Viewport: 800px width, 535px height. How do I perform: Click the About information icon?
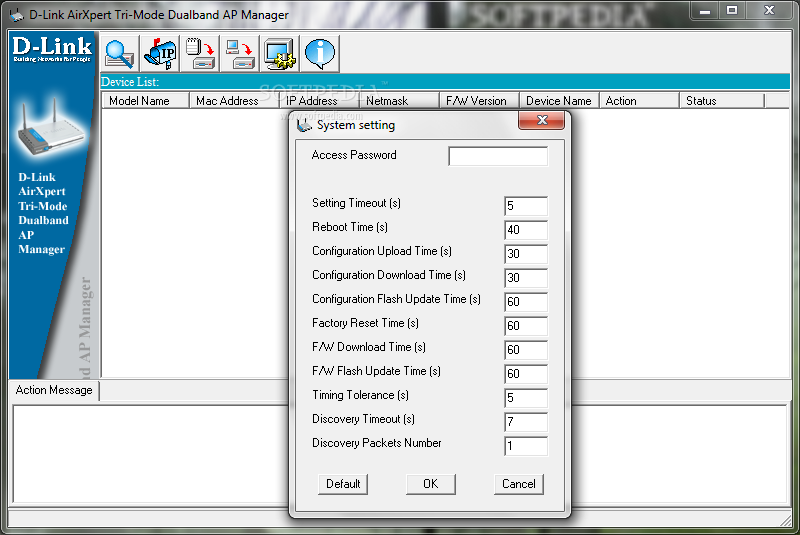point(320,54)
